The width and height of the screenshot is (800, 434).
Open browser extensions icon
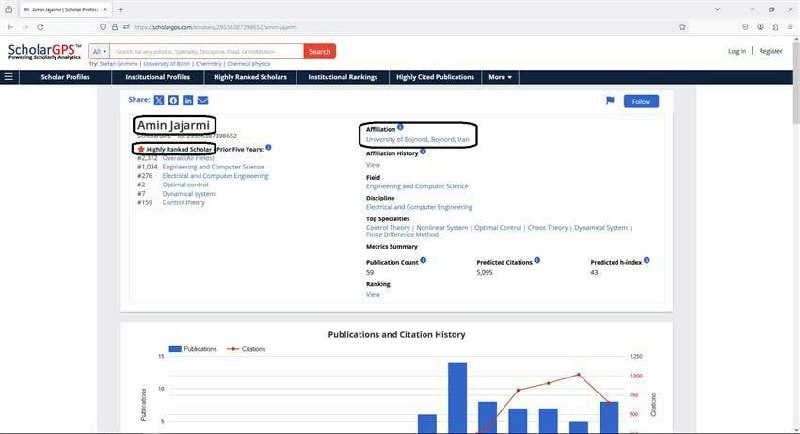click(x=775, y=27)
